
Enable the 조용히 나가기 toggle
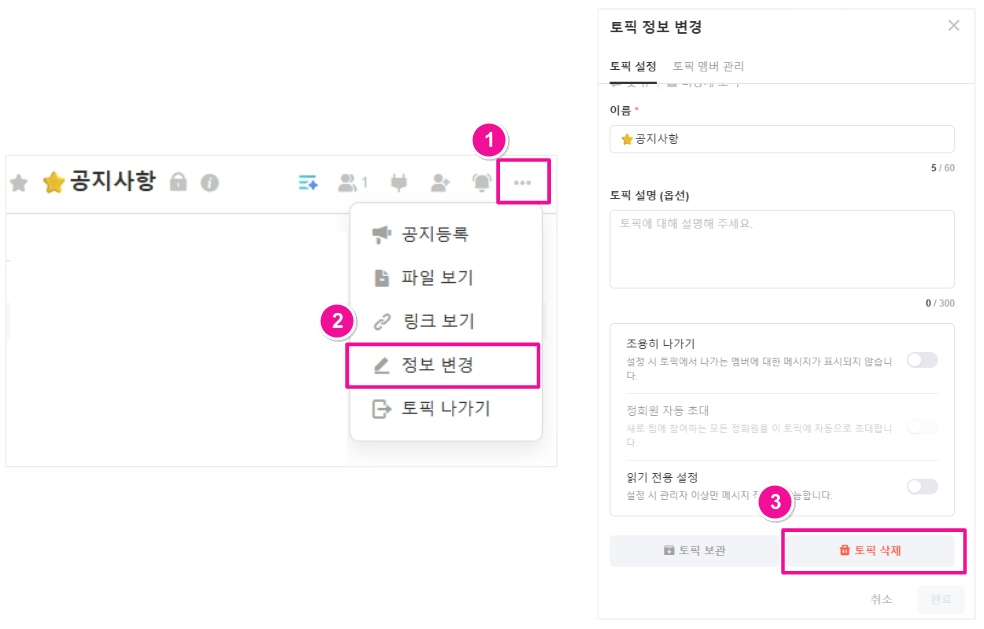click(x=921, y=360)
